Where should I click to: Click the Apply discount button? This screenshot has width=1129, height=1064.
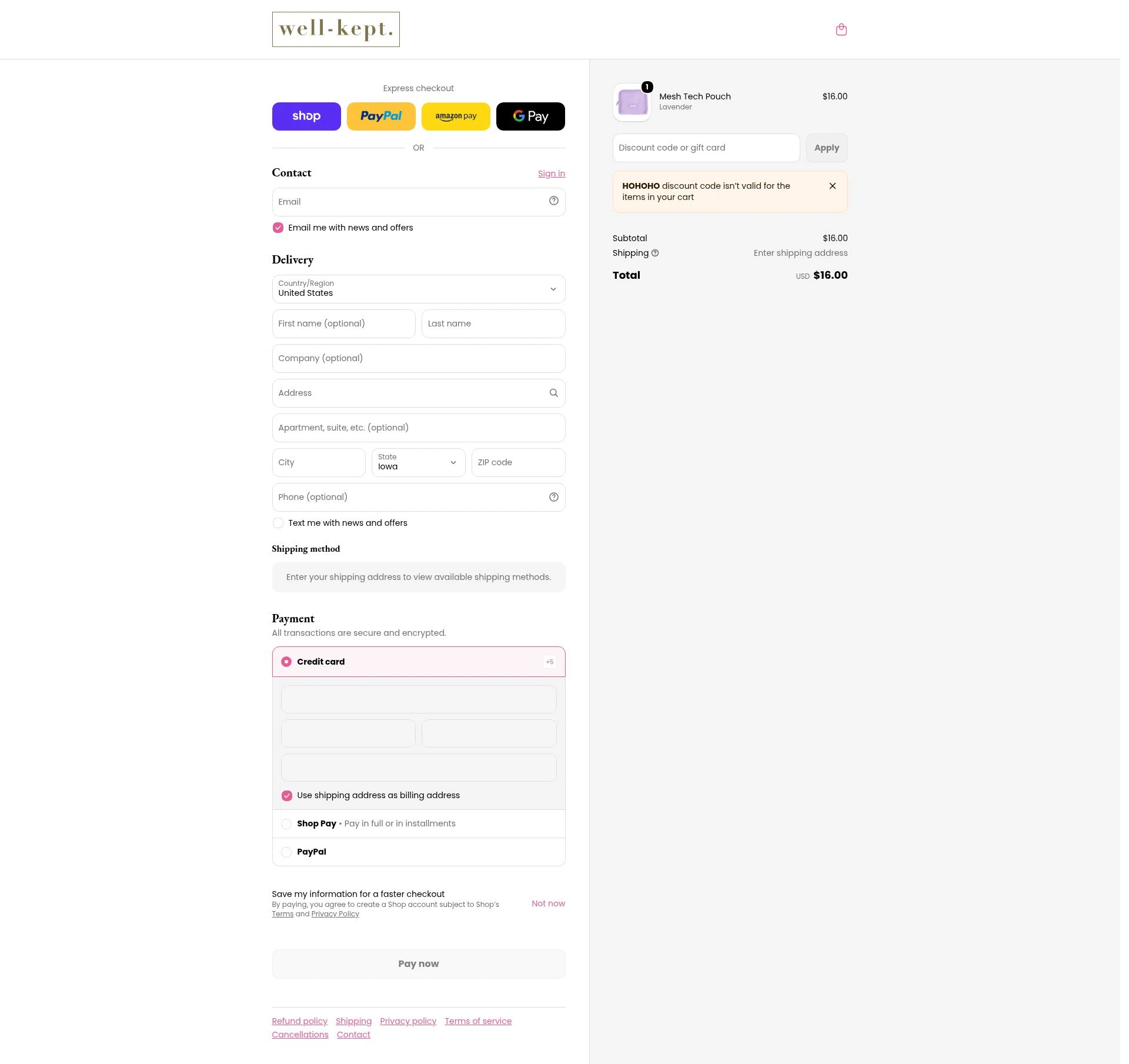point(827,148)
